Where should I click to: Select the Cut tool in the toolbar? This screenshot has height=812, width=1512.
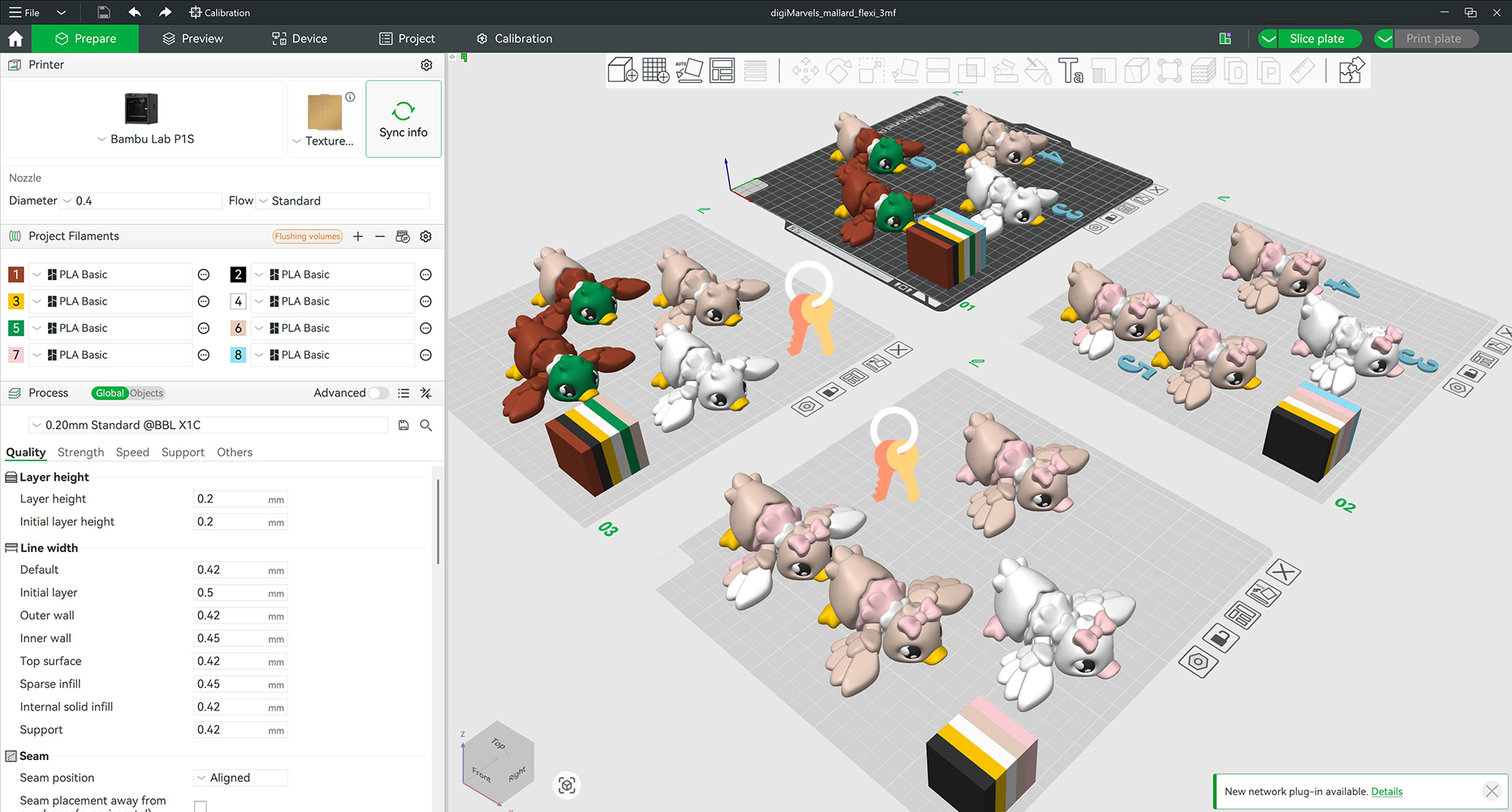(938, 71)
